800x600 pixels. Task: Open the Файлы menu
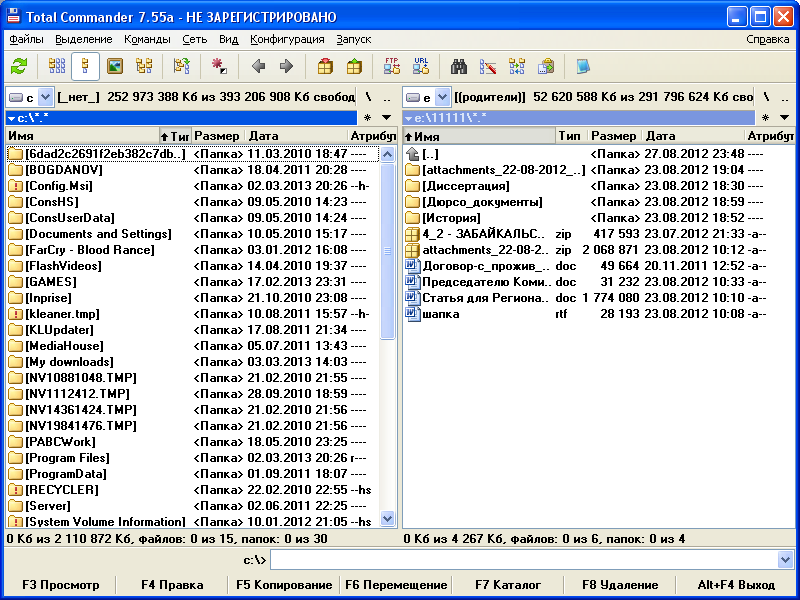click(x=27, y=39)
